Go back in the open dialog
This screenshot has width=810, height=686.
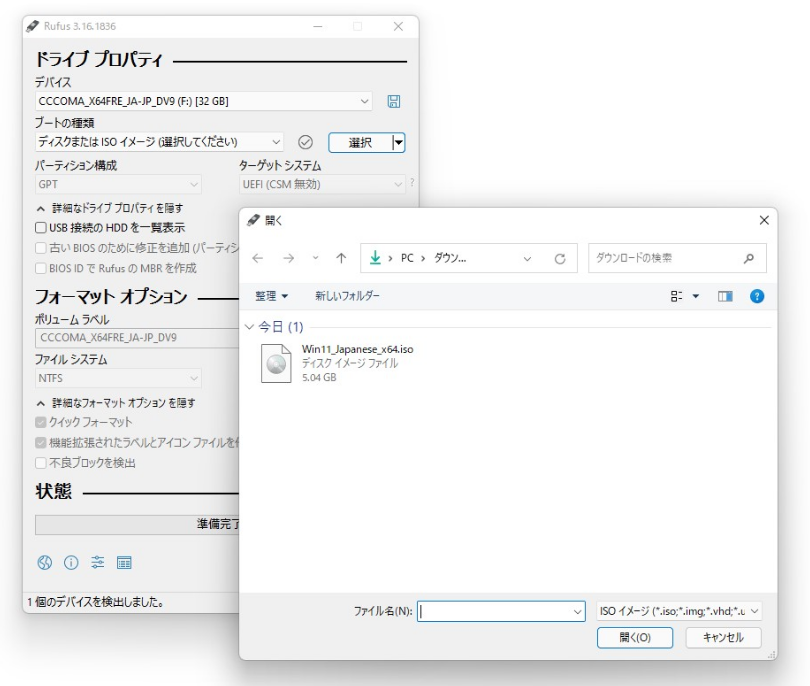coord(258,258)
